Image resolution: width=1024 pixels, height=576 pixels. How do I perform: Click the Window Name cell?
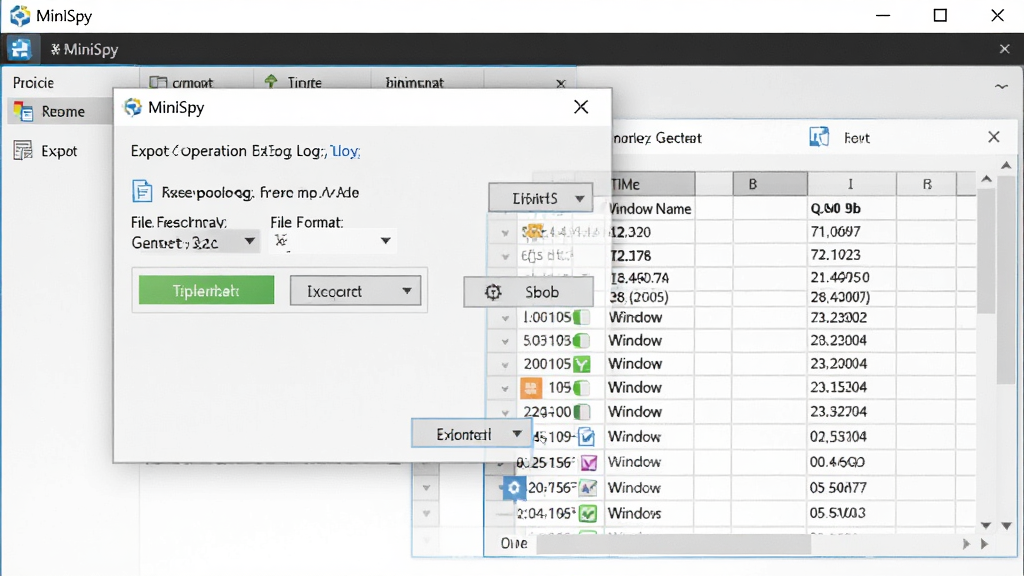pos(649,209)
